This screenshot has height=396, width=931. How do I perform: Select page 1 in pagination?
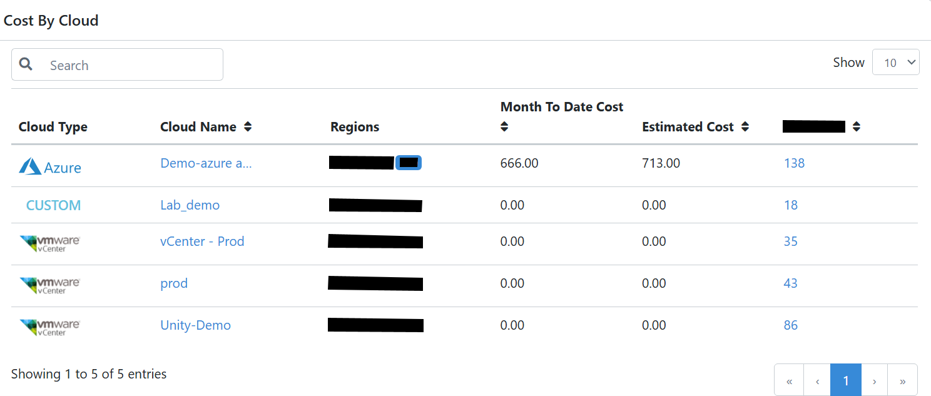pos(846,381)
